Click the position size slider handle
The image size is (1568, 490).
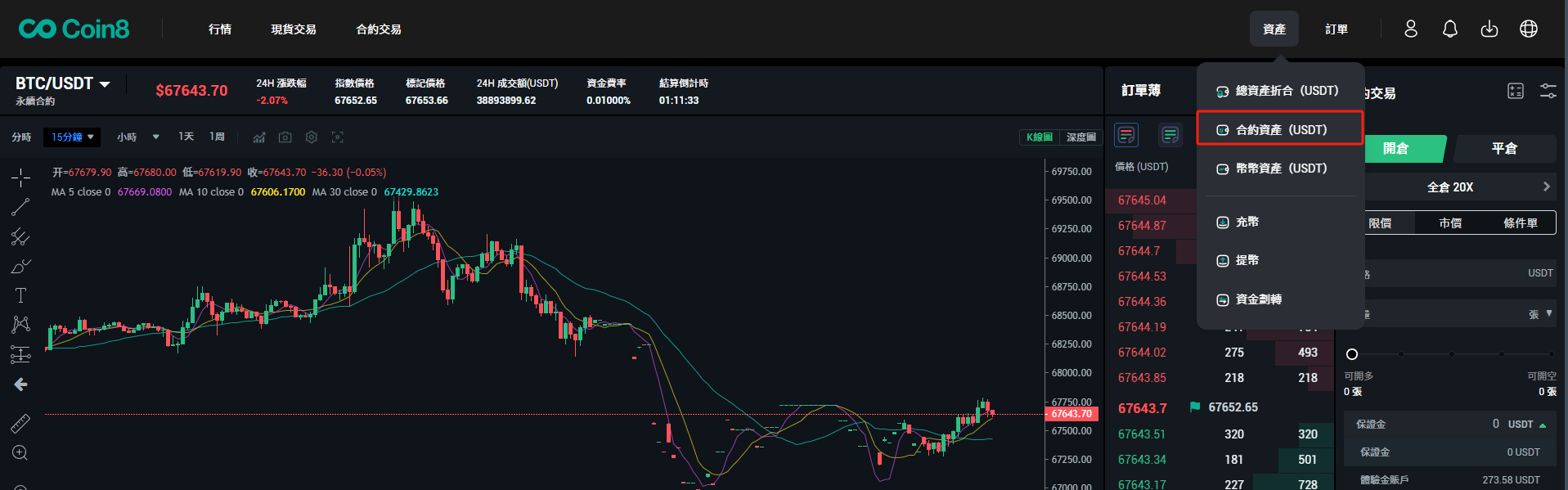tap(1352, 354)
